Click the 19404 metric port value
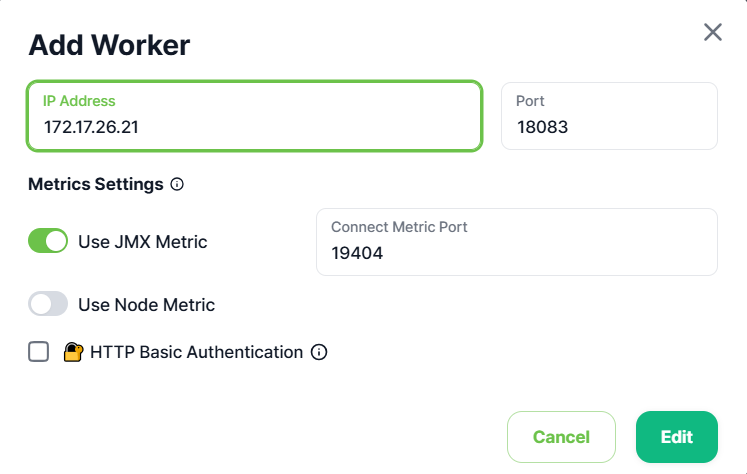This screenshot has width=747, height=474. click(x=357, y=253)
